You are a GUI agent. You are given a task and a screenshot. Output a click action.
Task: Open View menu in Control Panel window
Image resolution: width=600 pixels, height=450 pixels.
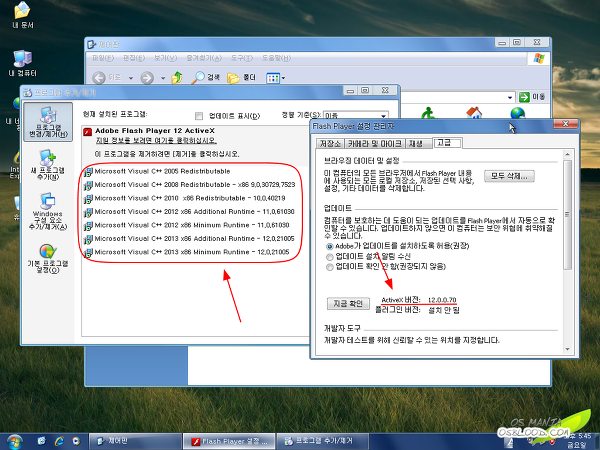(x=165, y=58)
